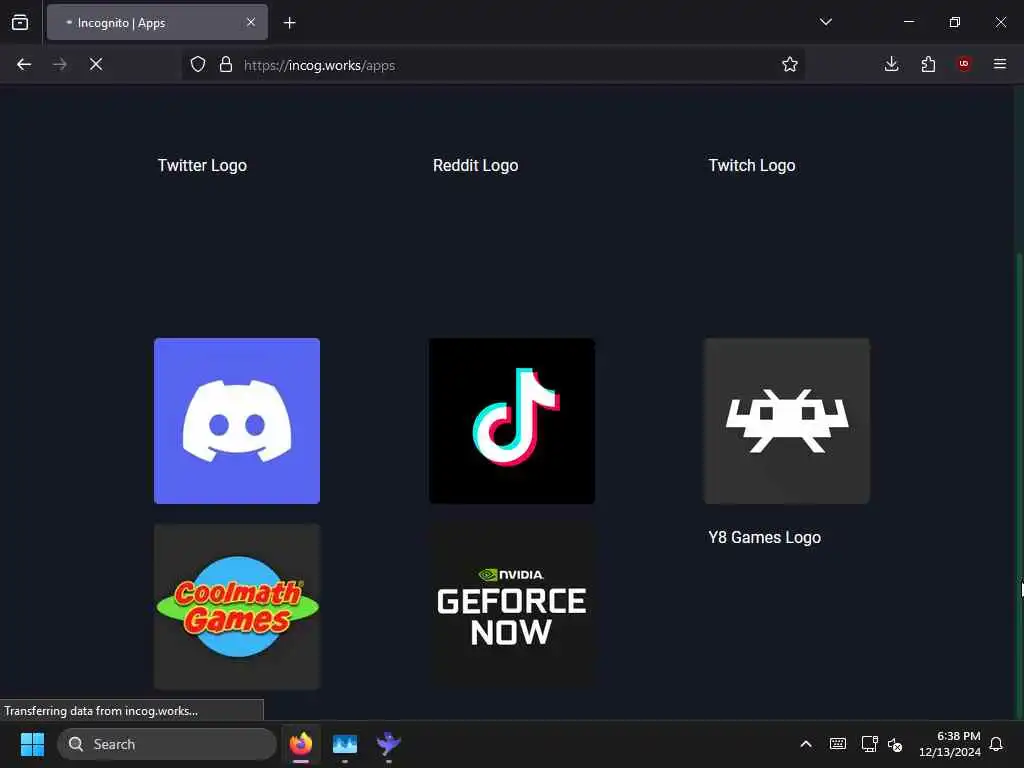Click the Twitter Logo placeholder text

(x=202, y=165)
